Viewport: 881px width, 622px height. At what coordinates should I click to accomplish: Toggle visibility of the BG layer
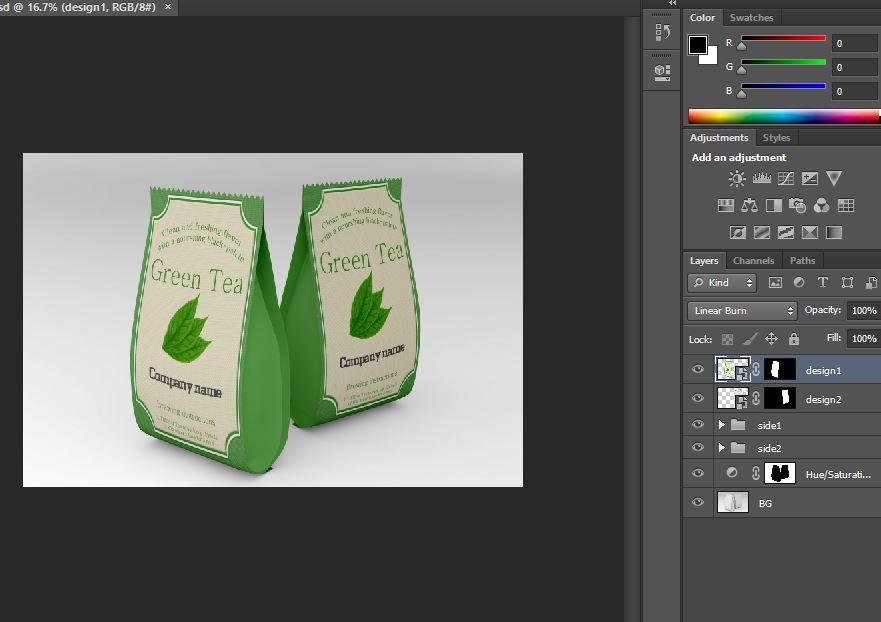pos(698,503)
